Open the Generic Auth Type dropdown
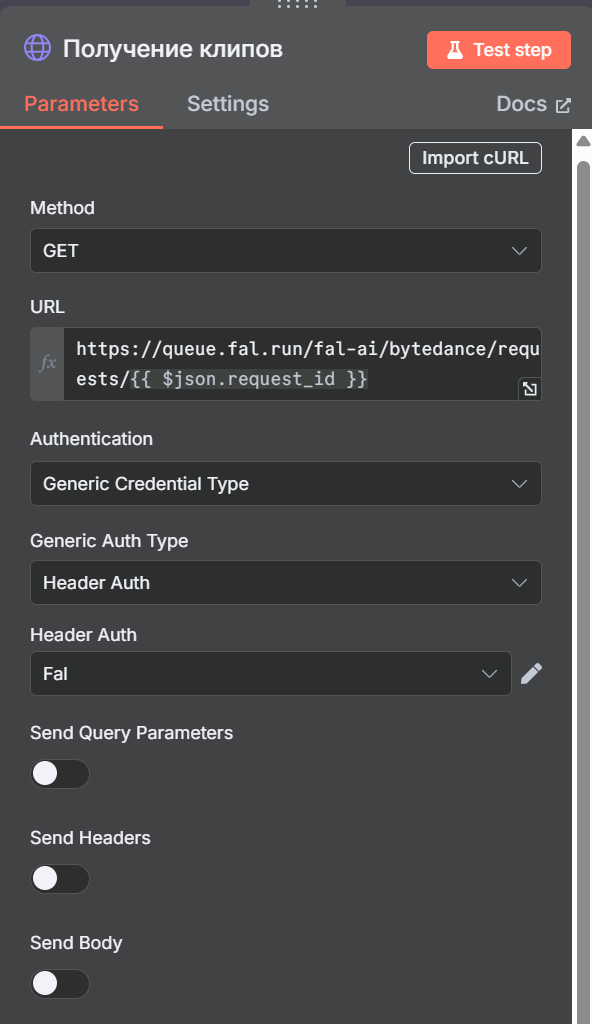 click(286, 583)
